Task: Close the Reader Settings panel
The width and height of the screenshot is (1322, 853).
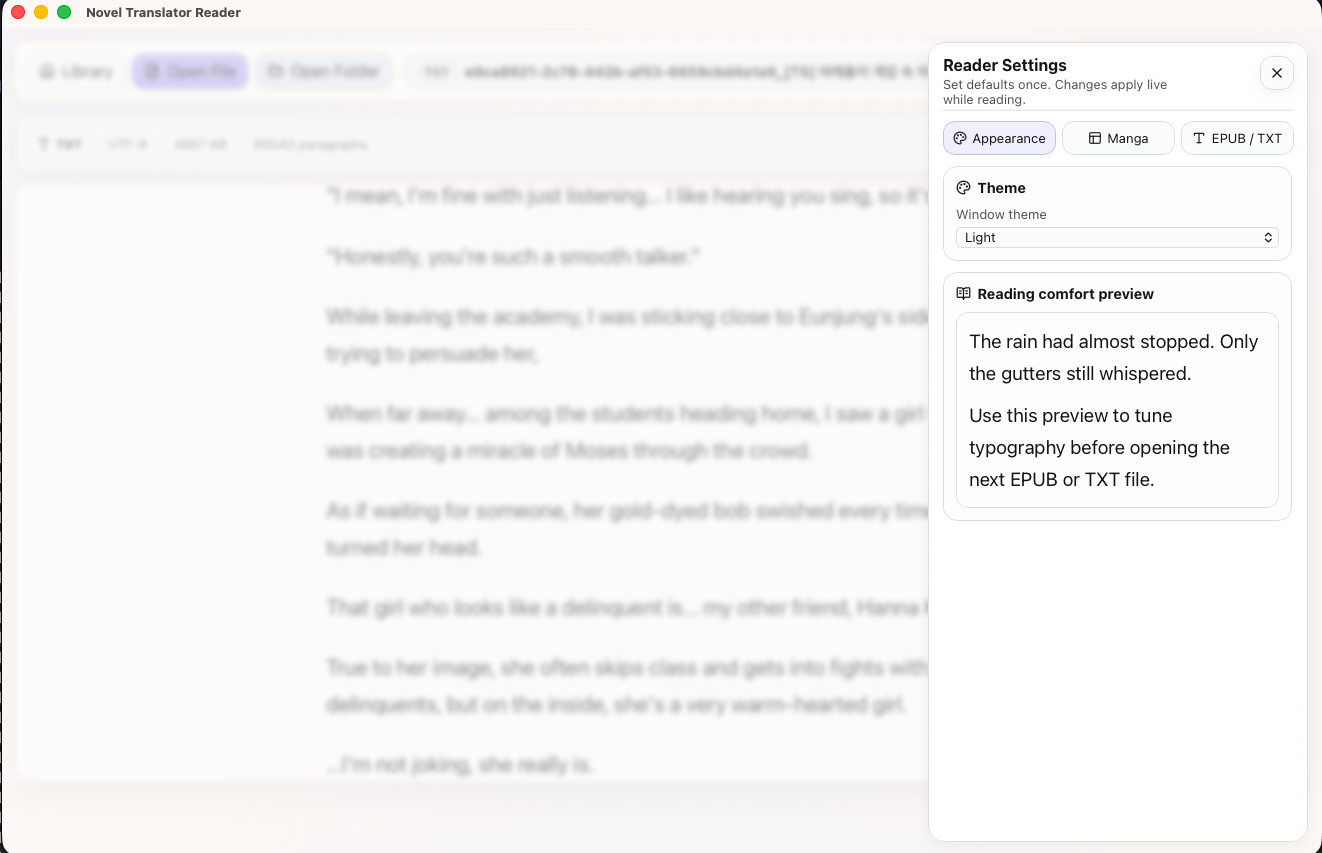Action: (1276, 73)
